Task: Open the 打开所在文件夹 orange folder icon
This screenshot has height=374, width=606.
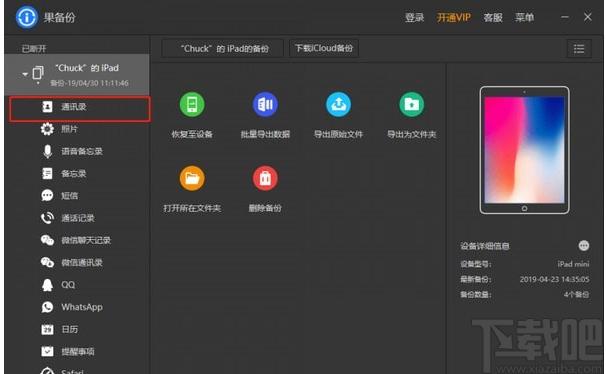Action: [x=192, y=178]
